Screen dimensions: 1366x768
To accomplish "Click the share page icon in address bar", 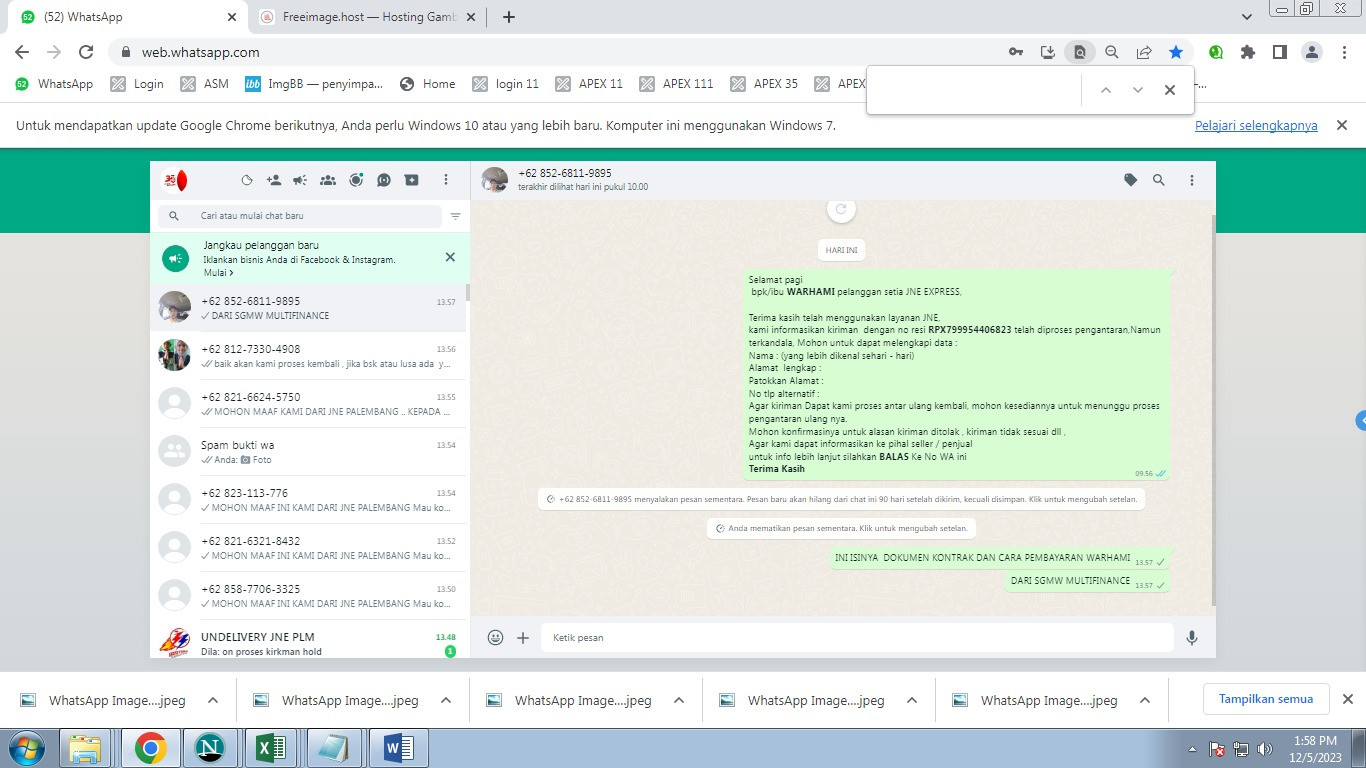I will tap(1144, 52).
